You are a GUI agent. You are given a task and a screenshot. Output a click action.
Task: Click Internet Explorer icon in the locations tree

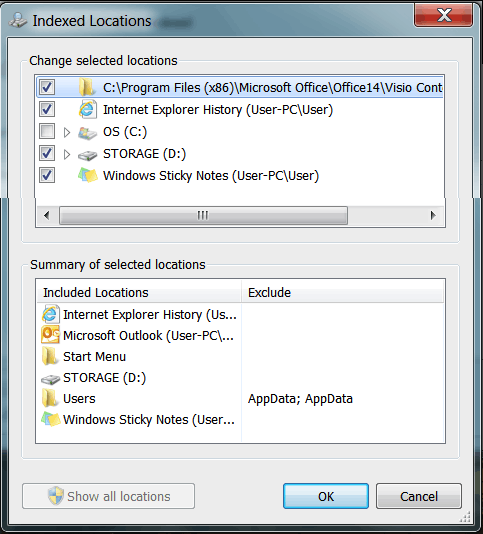point(87,109)
